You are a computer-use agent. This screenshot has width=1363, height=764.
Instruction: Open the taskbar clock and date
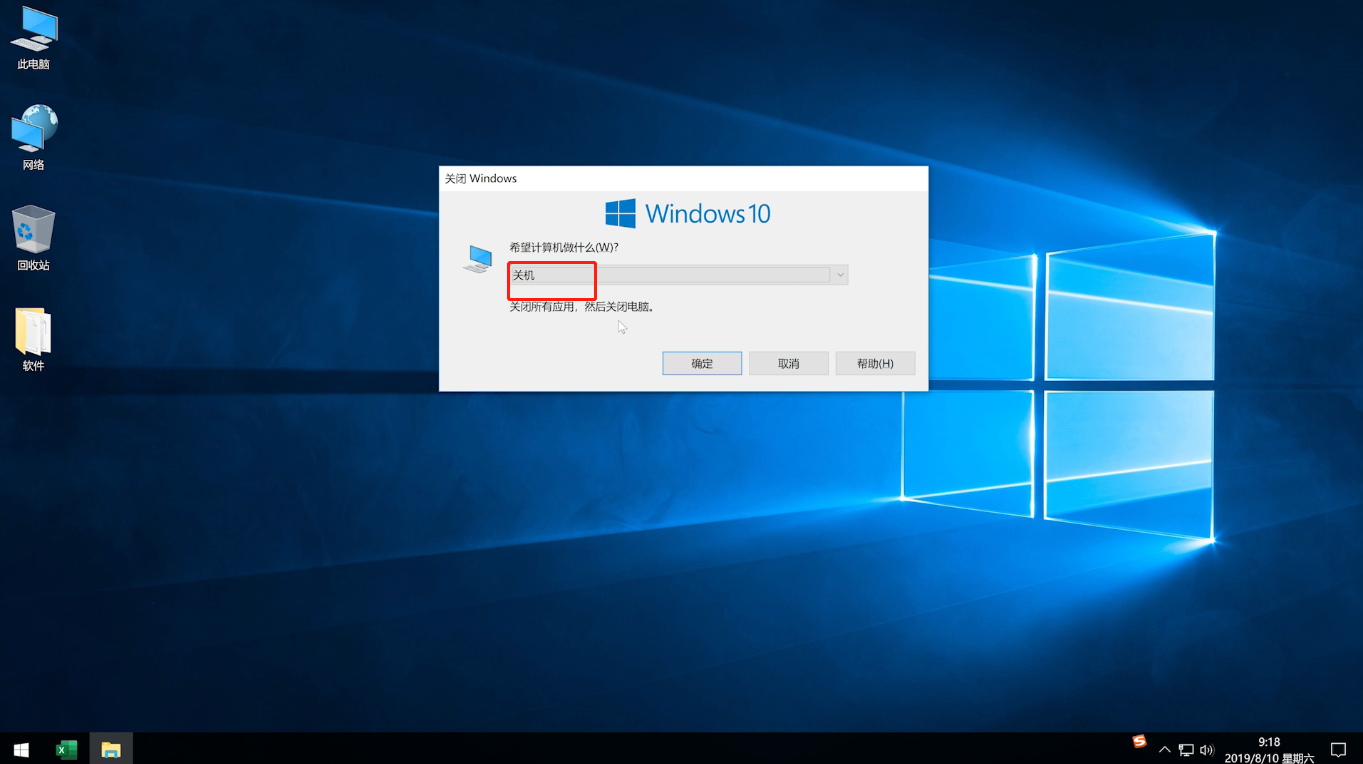(x=1269, y=749)
